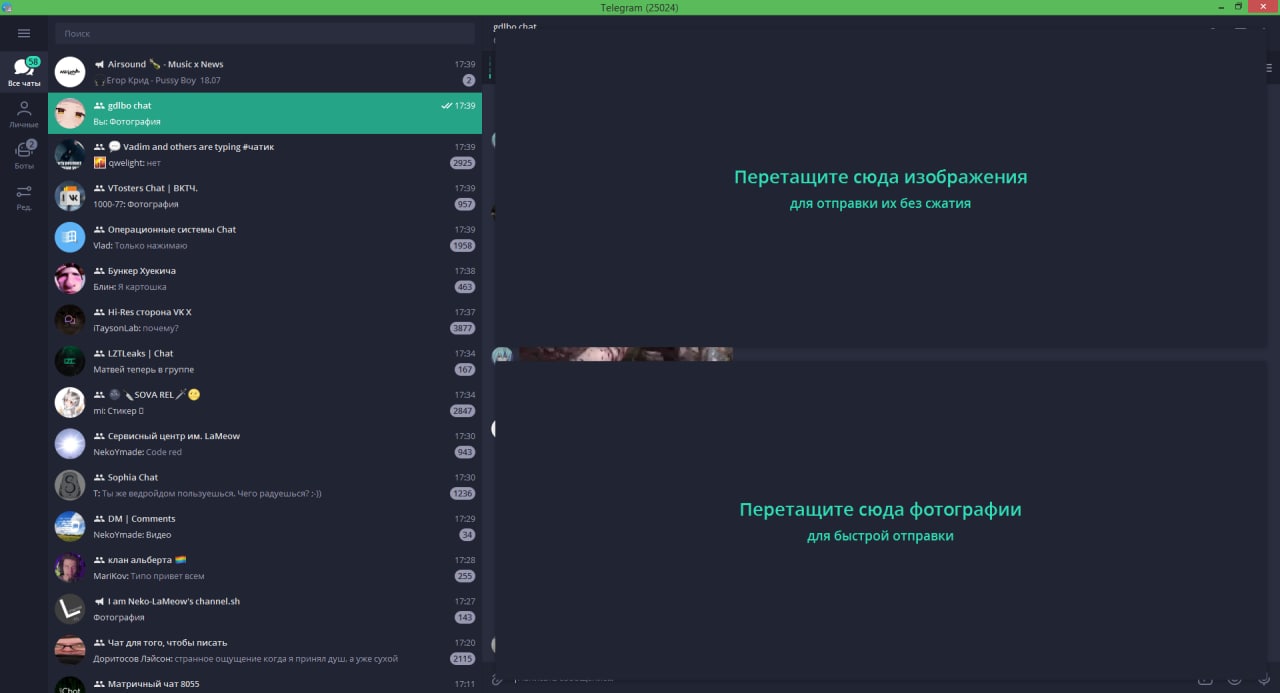Click the 957 unread counter
This screenshot has width=1280, height=693.
pyautogui.click(x=464, y=204)
